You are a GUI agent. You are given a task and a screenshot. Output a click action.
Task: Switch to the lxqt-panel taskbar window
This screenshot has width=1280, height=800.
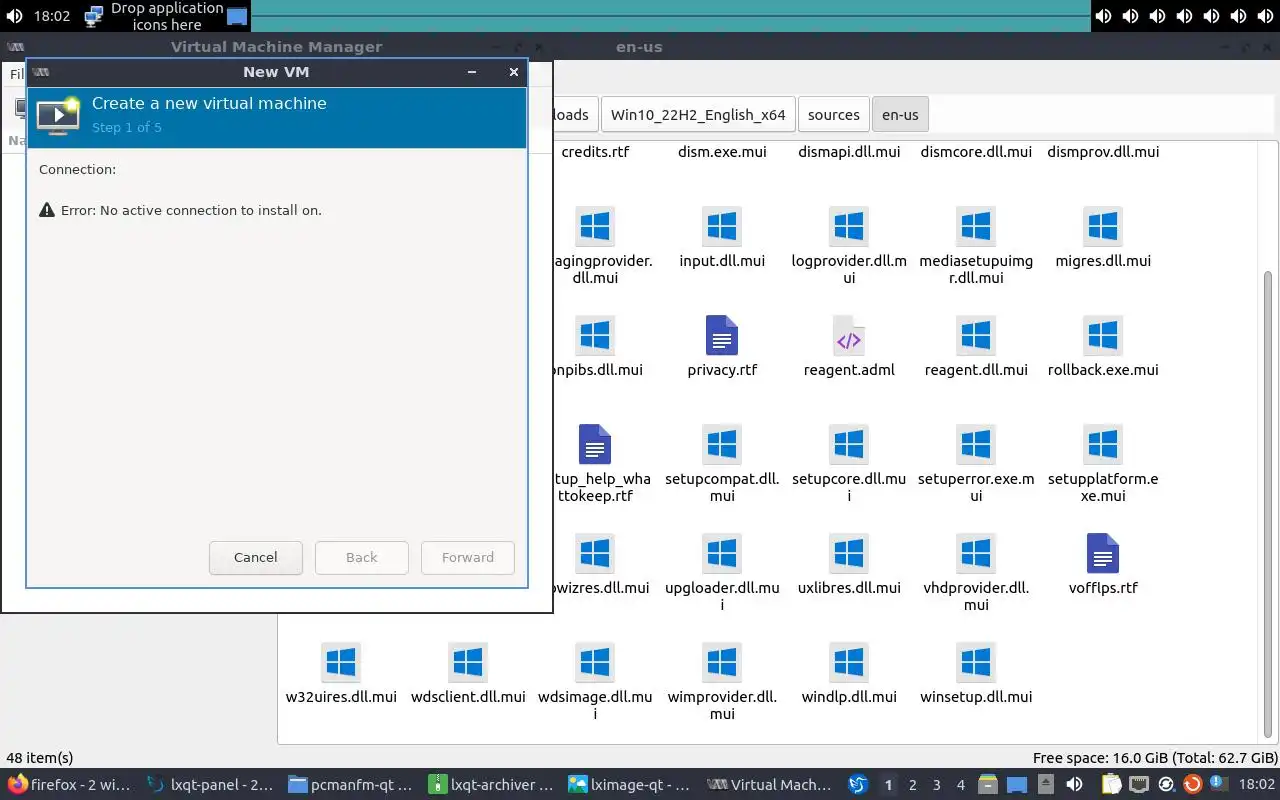210,785
